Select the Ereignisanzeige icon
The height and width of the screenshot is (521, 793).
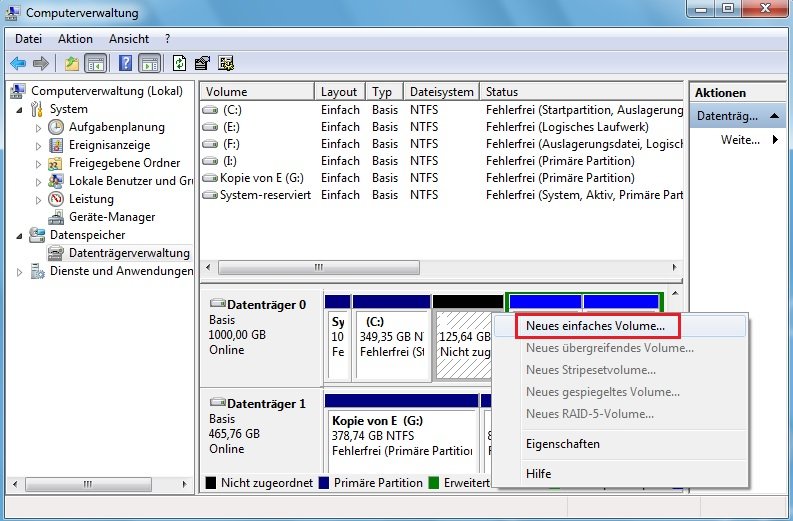(56, 145)
